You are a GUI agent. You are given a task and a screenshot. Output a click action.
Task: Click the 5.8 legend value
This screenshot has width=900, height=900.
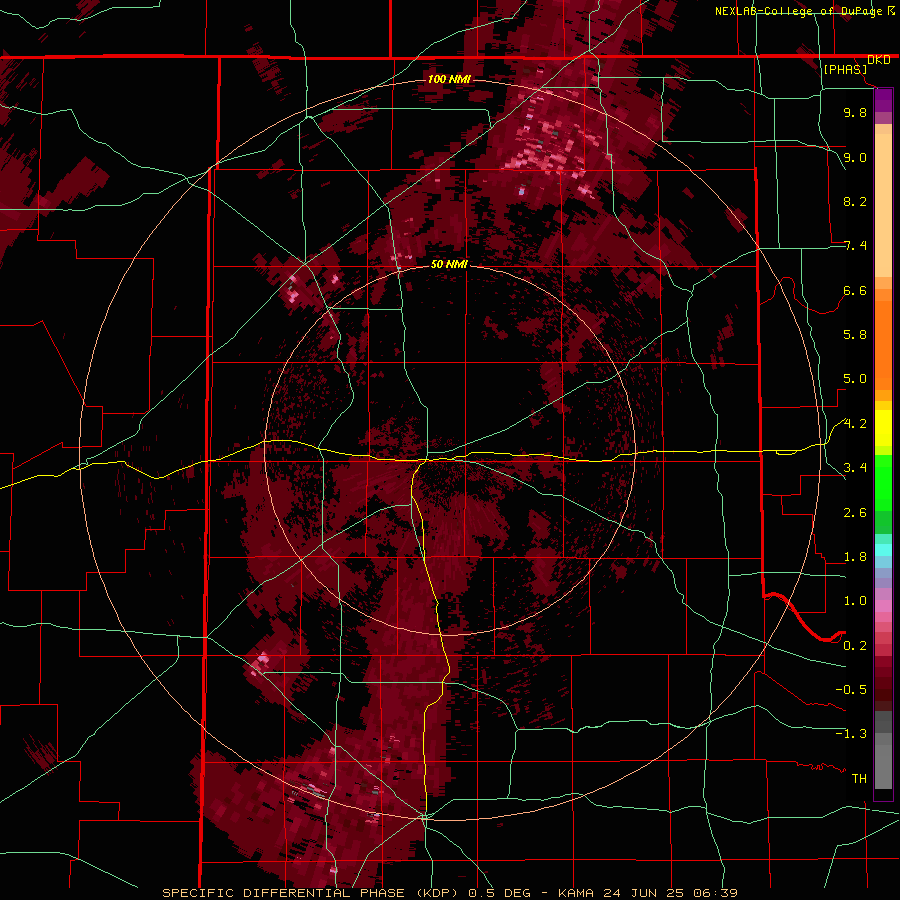click(855, 335)
